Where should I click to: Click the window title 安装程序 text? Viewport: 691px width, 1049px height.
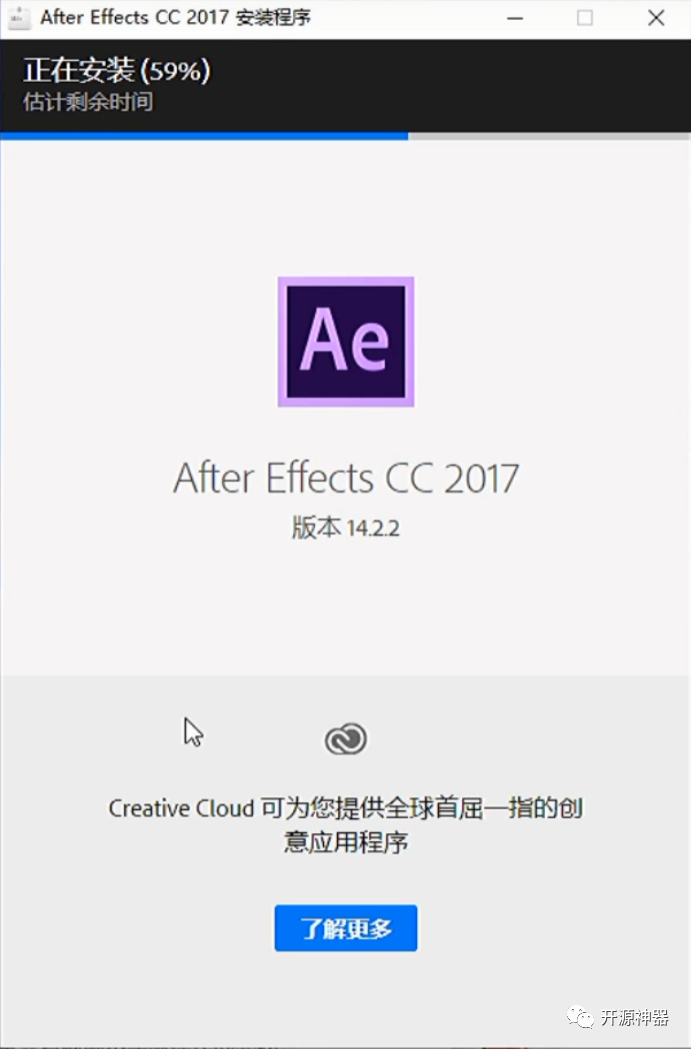pos(274,17)
